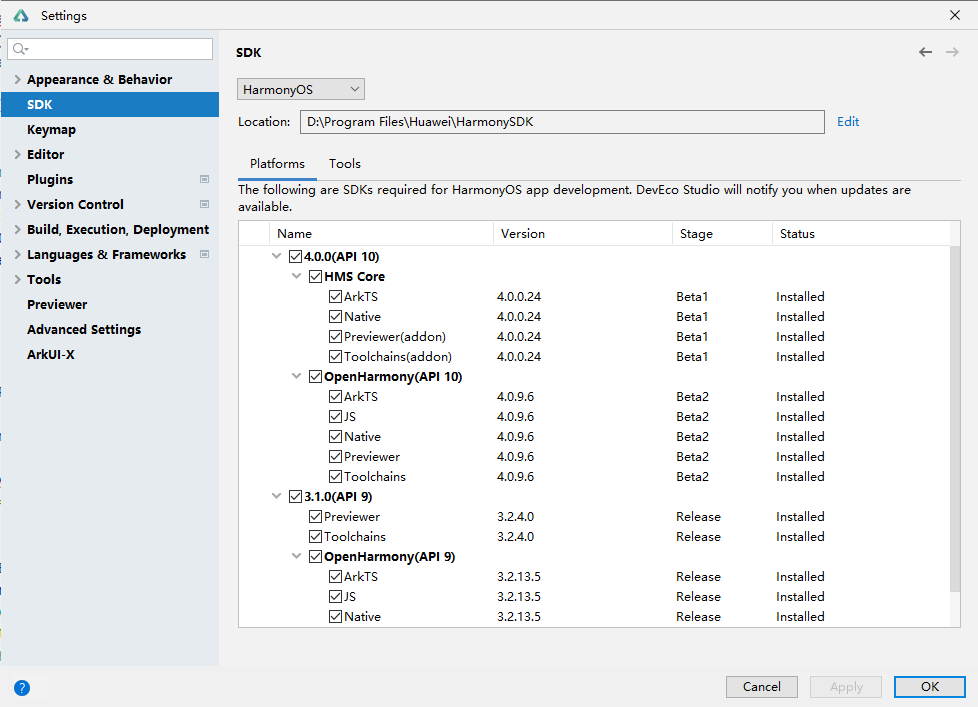
Task: Toggle the JS 4.0.9.6 checkbox
Action: [x=336, y=416]
